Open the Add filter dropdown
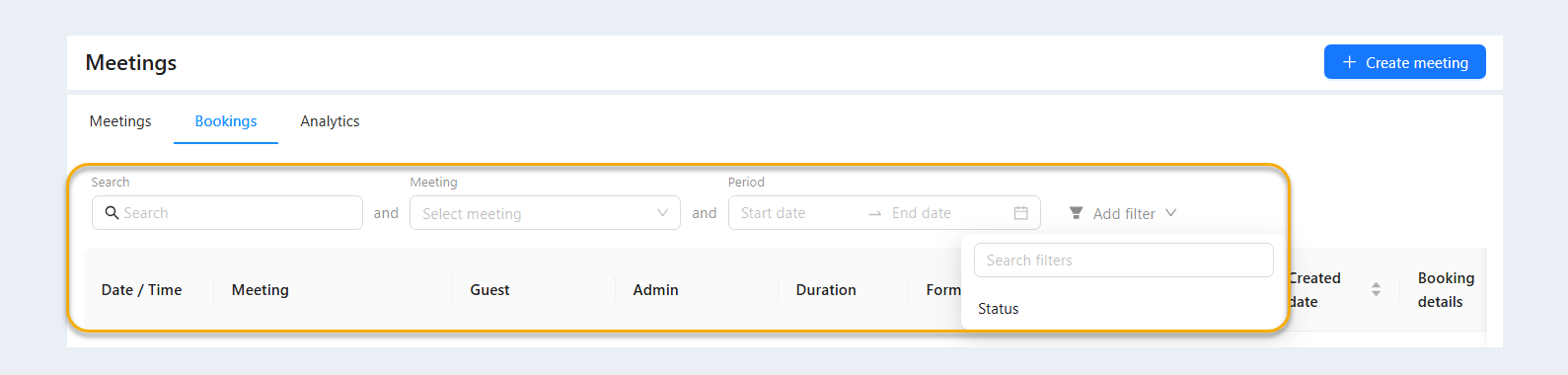 tap(1123, 213)
